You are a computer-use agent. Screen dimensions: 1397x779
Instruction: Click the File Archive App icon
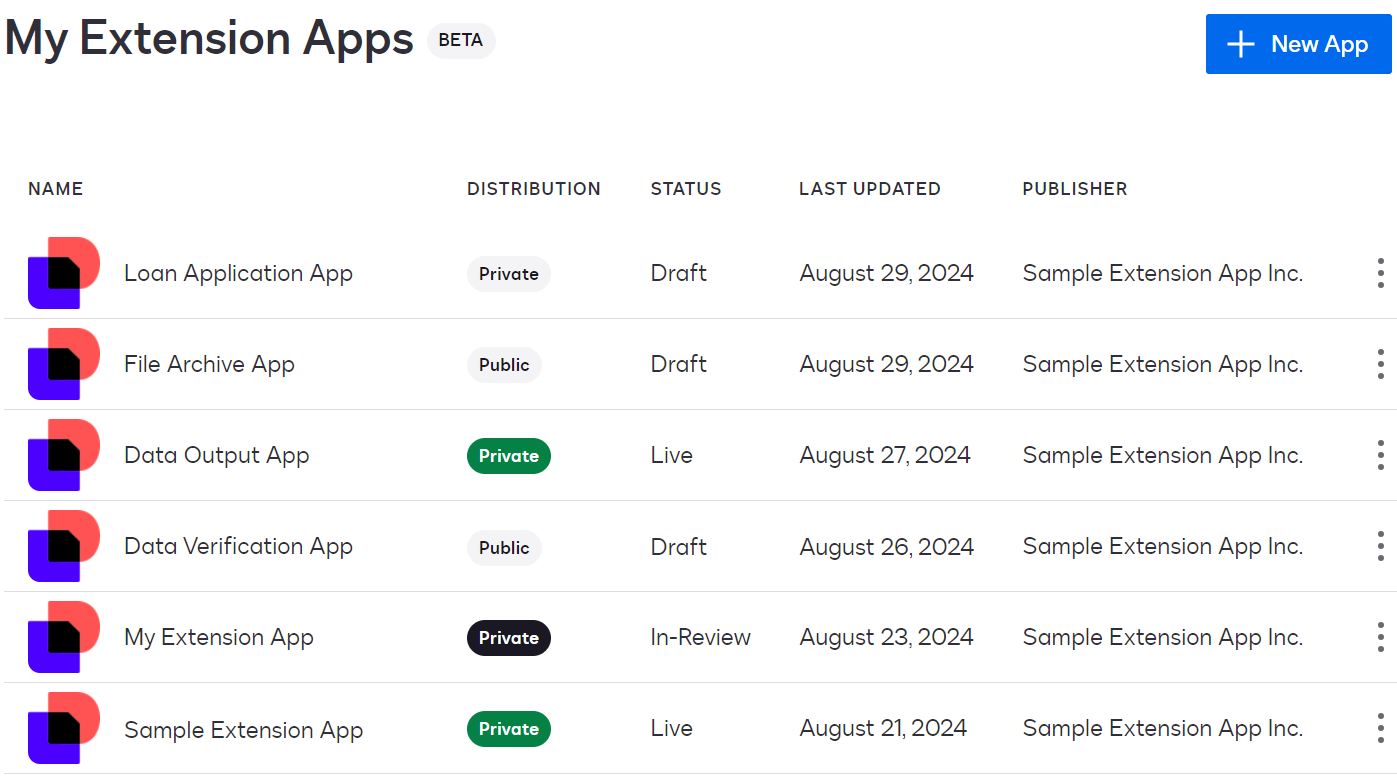[x=63, y=363]
